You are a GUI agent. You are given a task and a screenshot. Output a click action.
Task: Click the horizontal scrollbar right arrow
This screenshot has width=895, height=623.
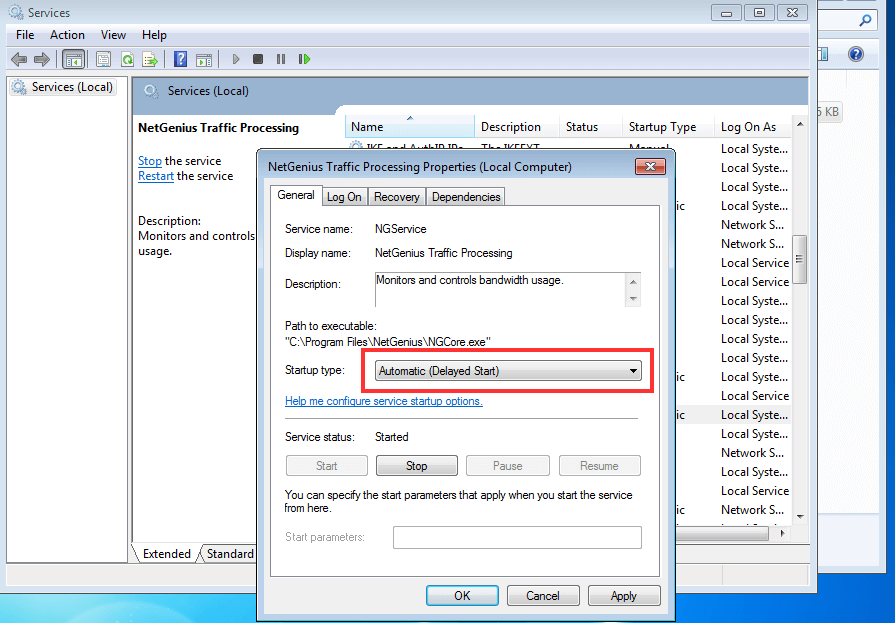tap(783, 533)
